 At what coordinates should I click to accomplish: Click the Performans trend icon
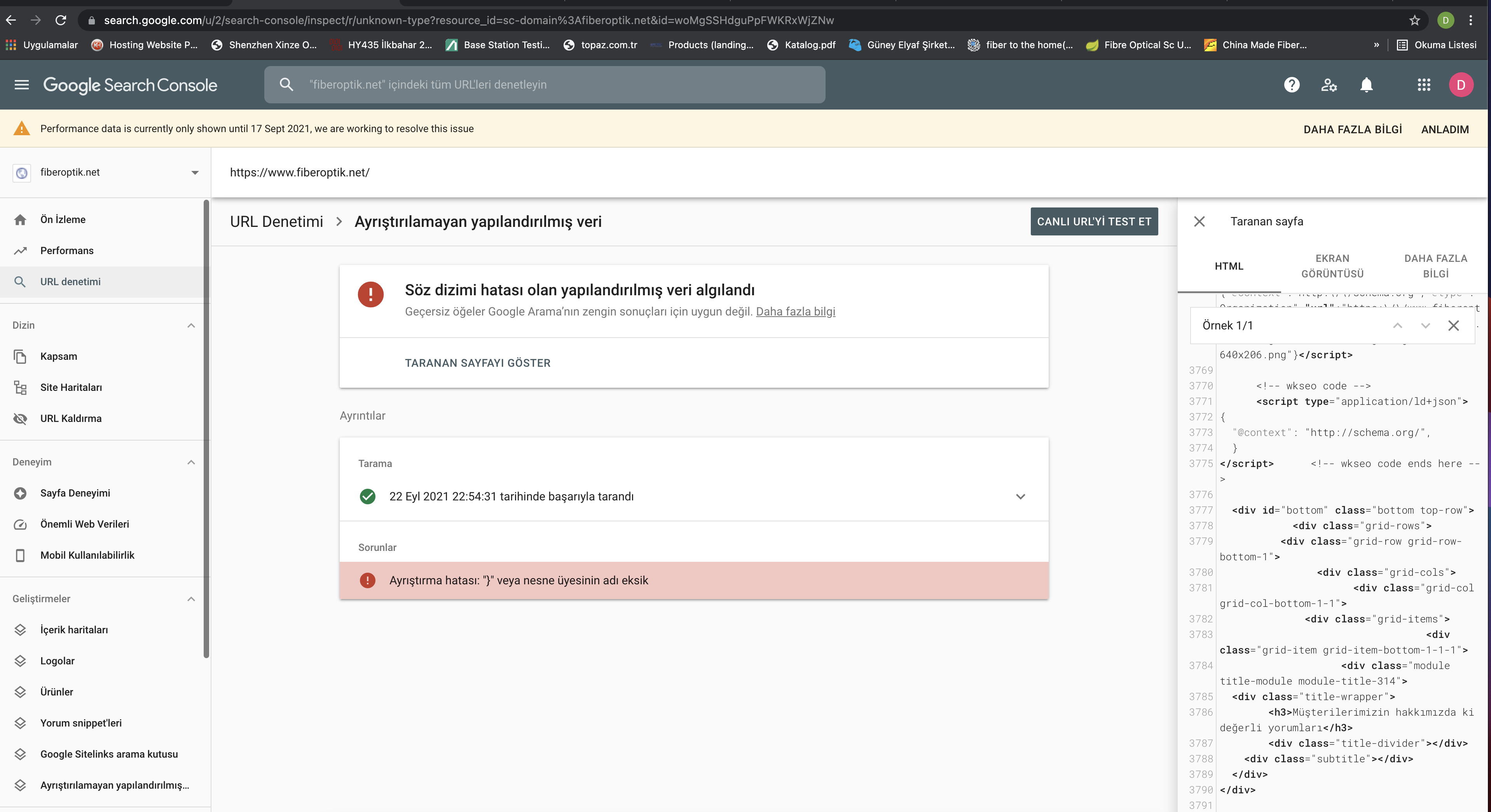20,251
